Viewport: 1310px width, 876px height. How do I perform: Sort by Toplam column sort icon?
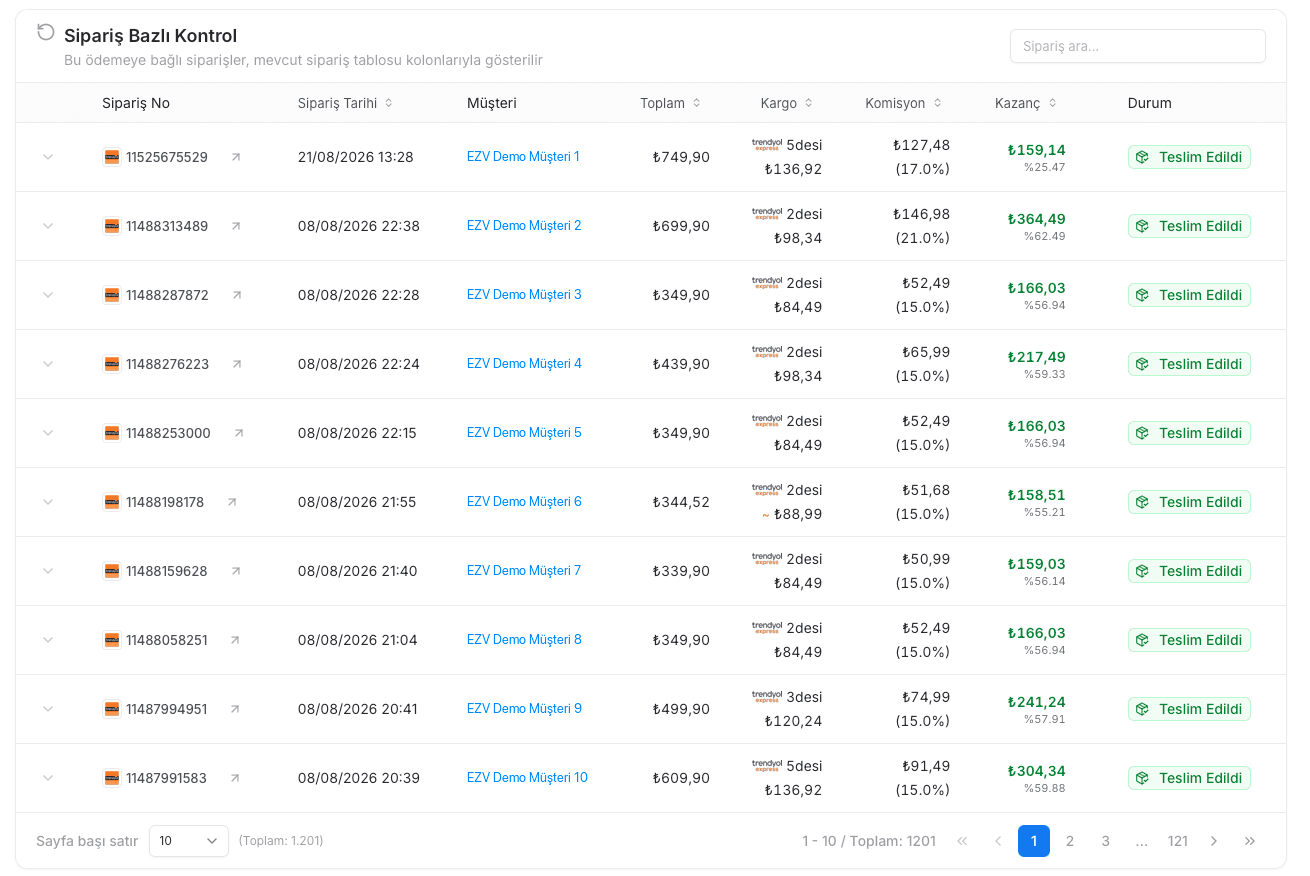click(697, 103)
